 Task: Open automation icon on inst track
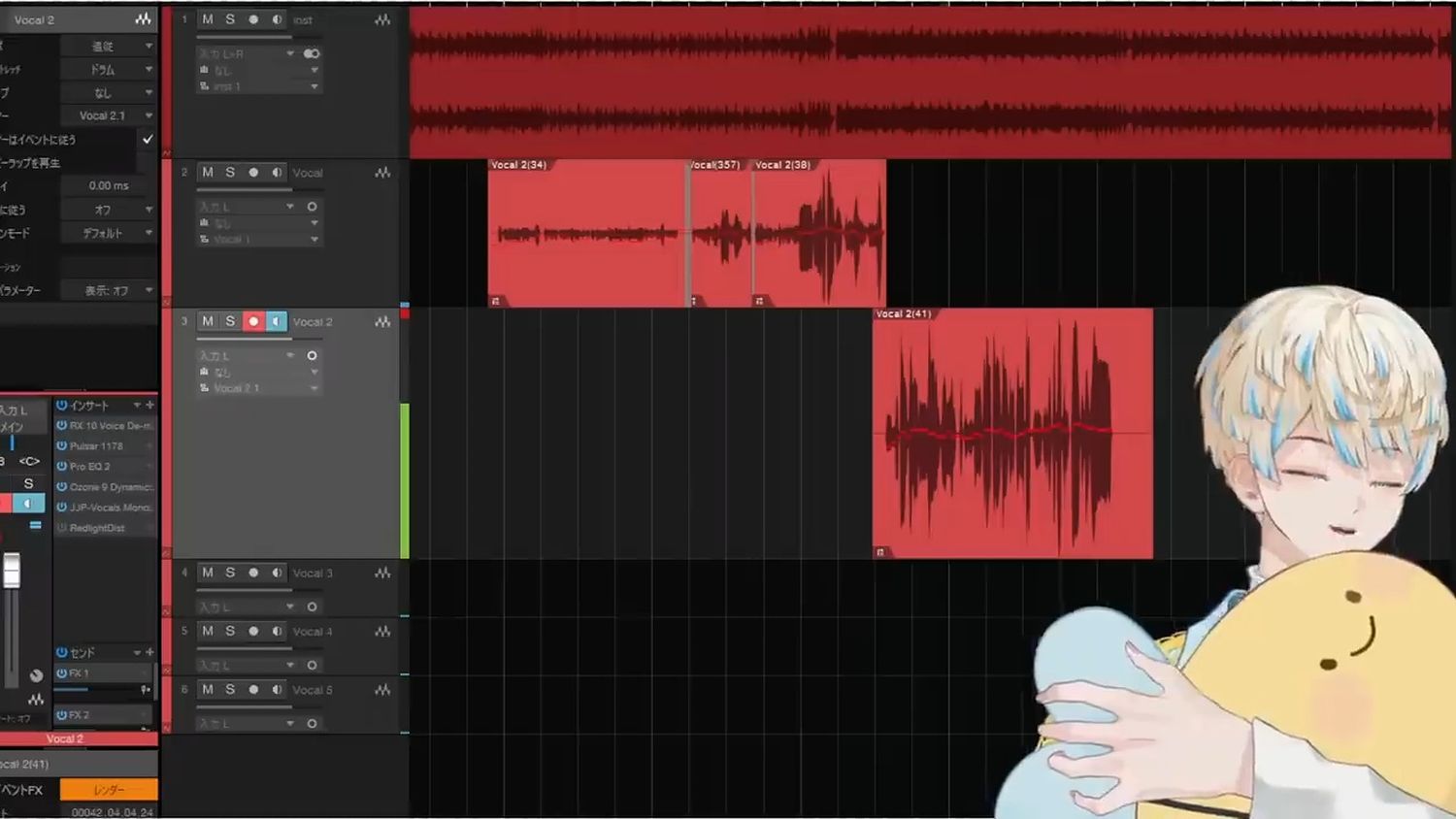click(382, 19)
